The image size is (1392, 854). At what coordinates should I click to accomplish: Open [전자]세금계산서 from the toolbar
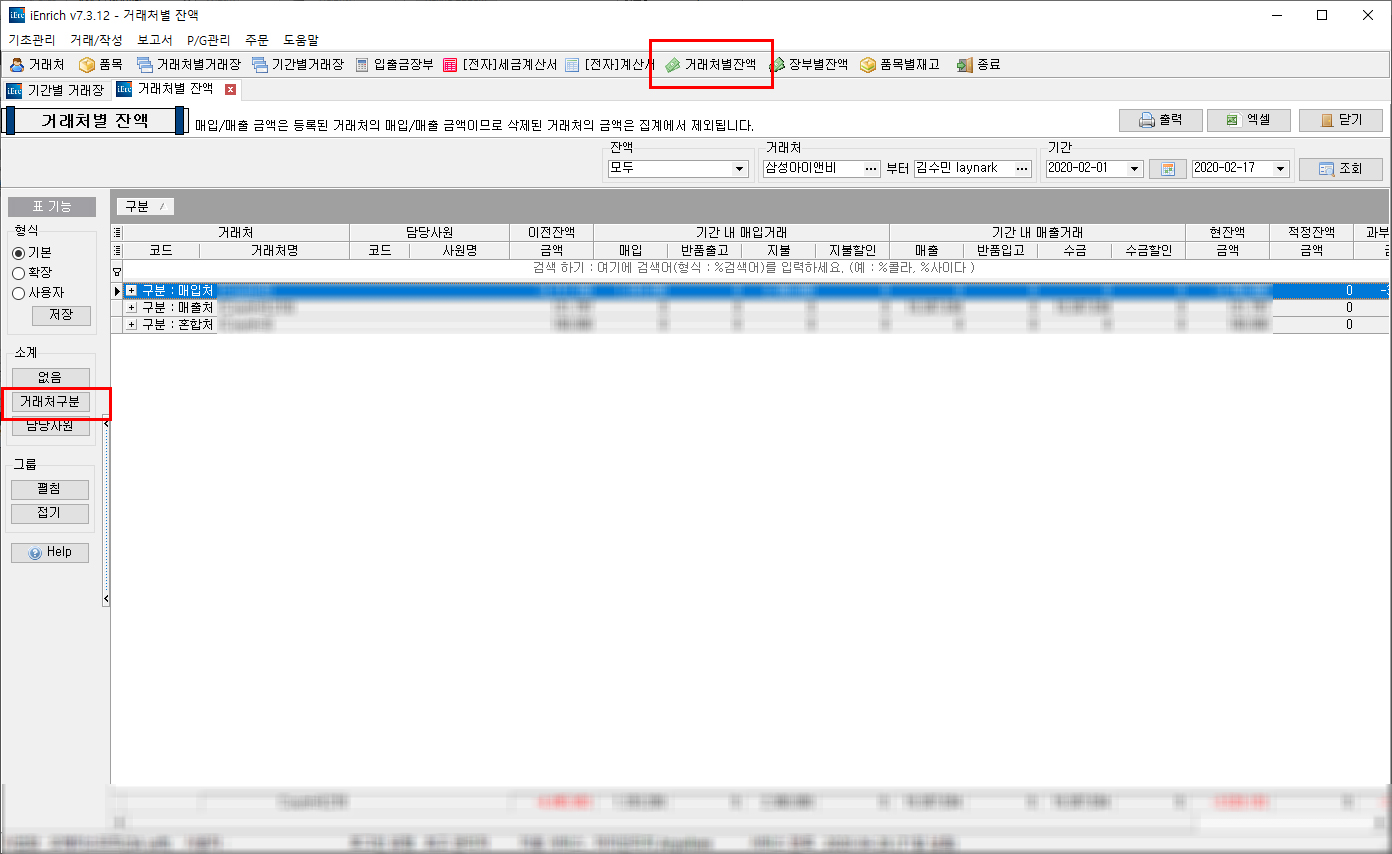499,64
